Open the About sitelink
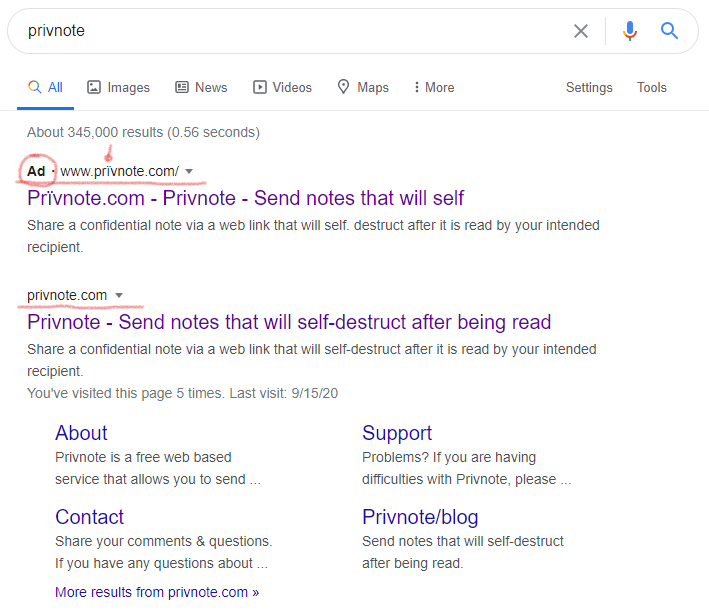Screen dimensions: 709x616 [81, 433]
